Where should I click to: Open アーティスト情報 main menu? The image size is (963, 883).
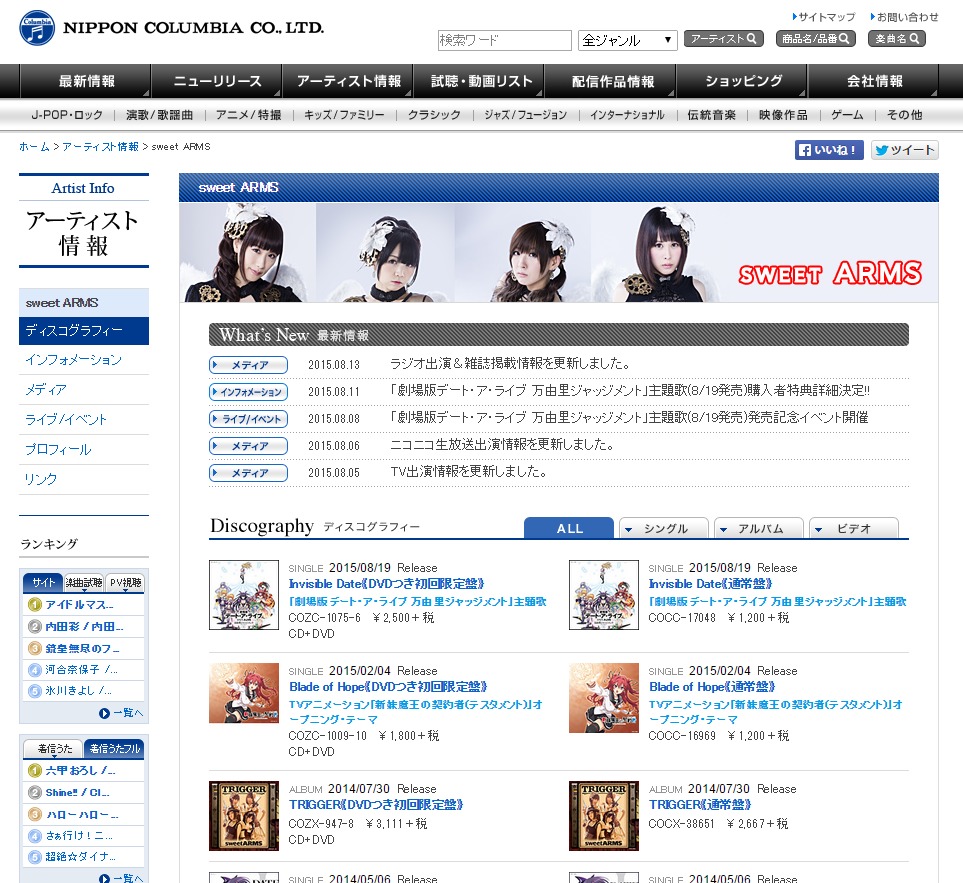pyautogui.click(x=348, y=81)
